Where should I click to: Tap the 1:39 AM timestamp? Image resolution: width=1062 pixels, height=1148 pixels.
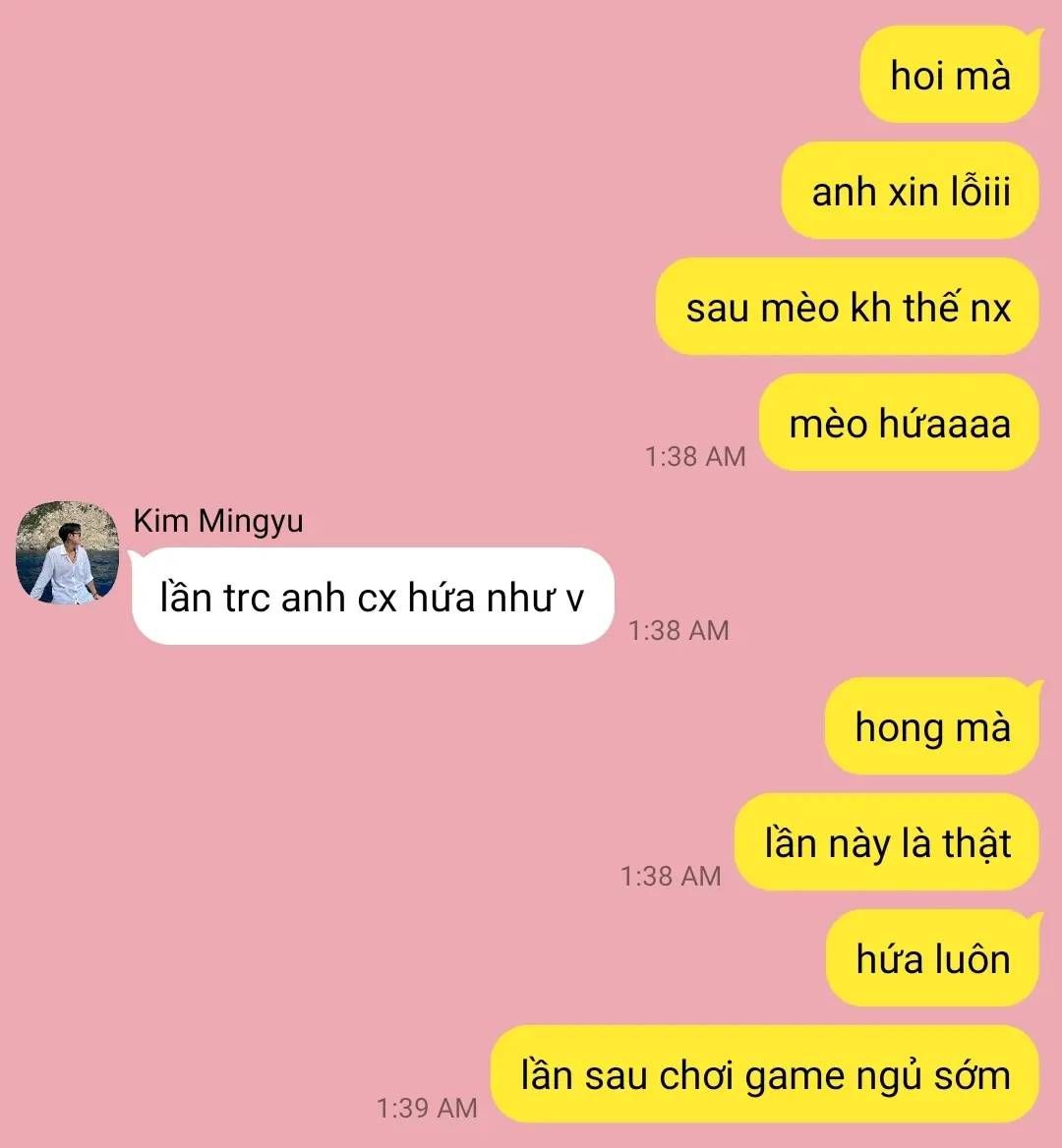(x=427, y=1108)
